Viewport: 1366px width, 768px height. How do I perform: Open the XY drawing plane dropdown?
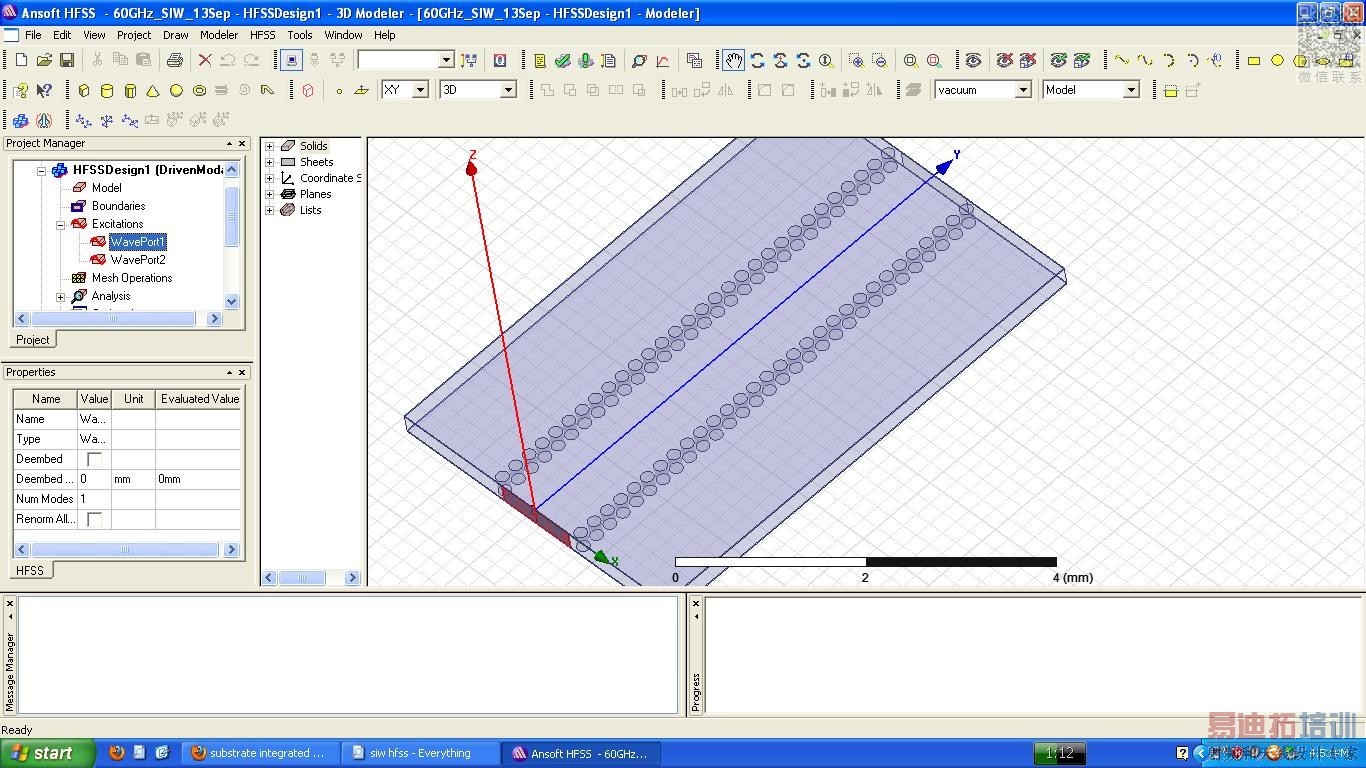[421, 90]
